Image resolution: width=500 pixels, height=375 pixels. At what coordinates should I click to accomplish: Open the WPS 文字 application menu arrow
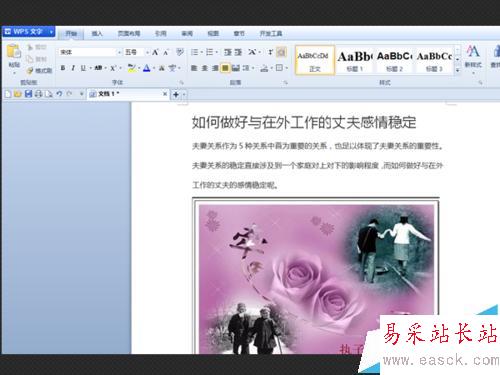51,32
